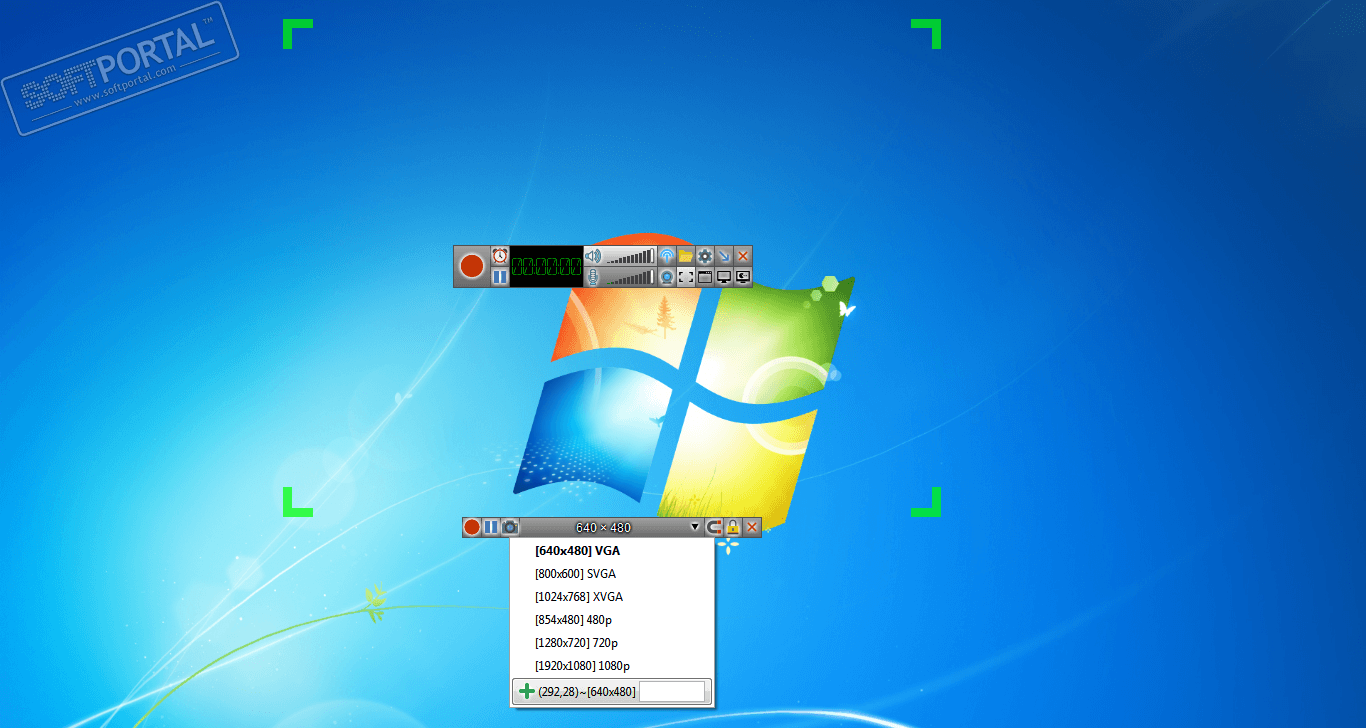Toggle the yellow padlock lock-region icon
Screen dimensions: 1366x728
[x=733, y=527]
